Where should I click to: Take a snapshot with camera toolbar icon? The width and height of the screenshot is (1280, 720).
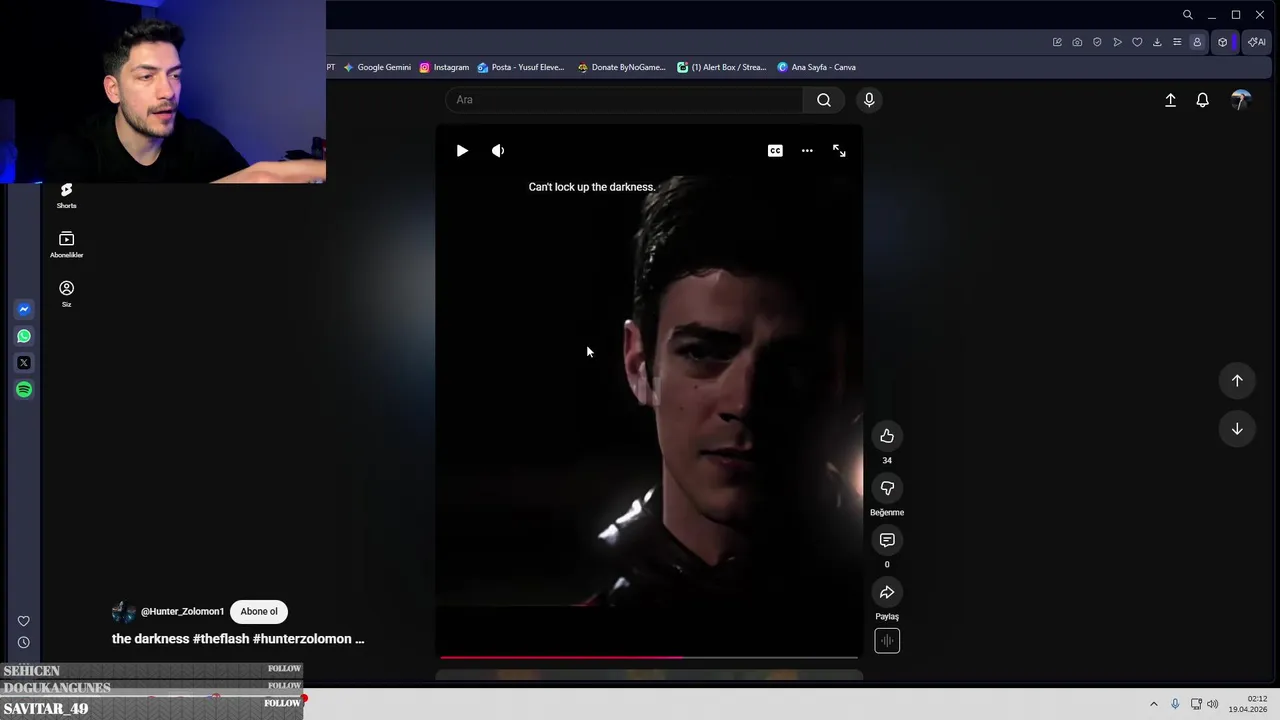(x=1077, y=42)
